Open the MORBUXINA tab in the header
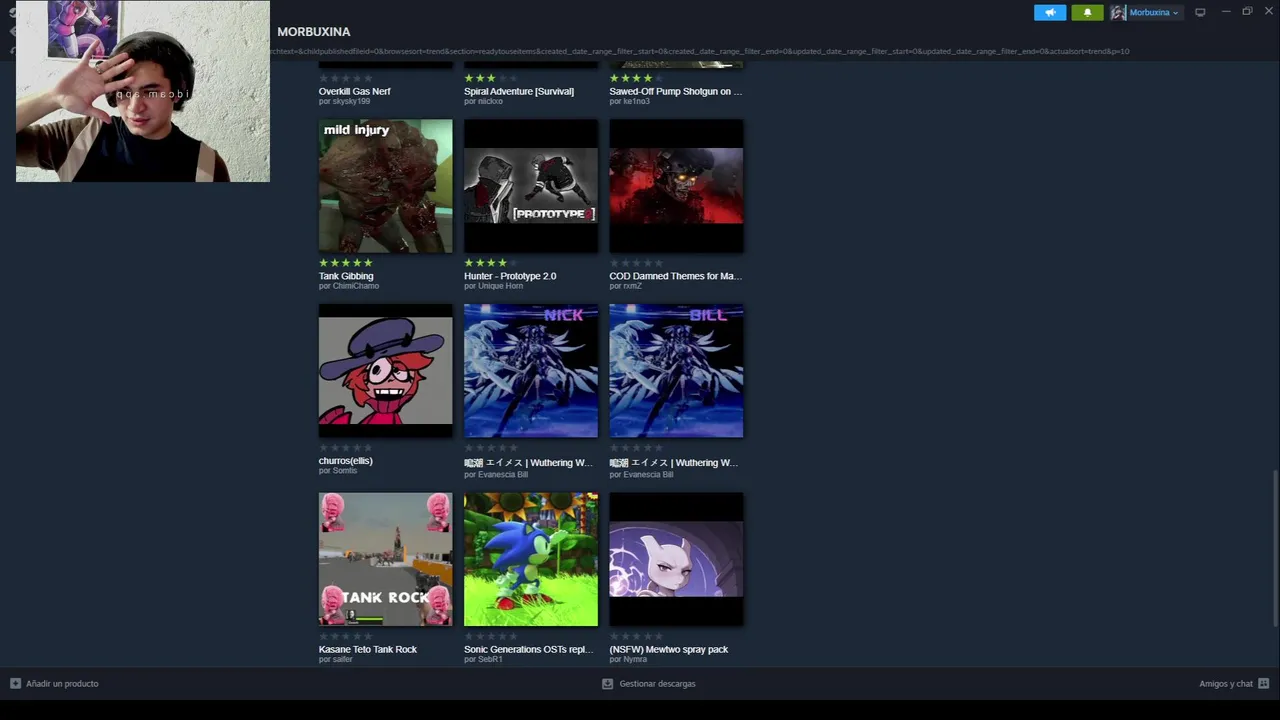The height and width of the screenshot is (720, 1280). click(314, 32)
